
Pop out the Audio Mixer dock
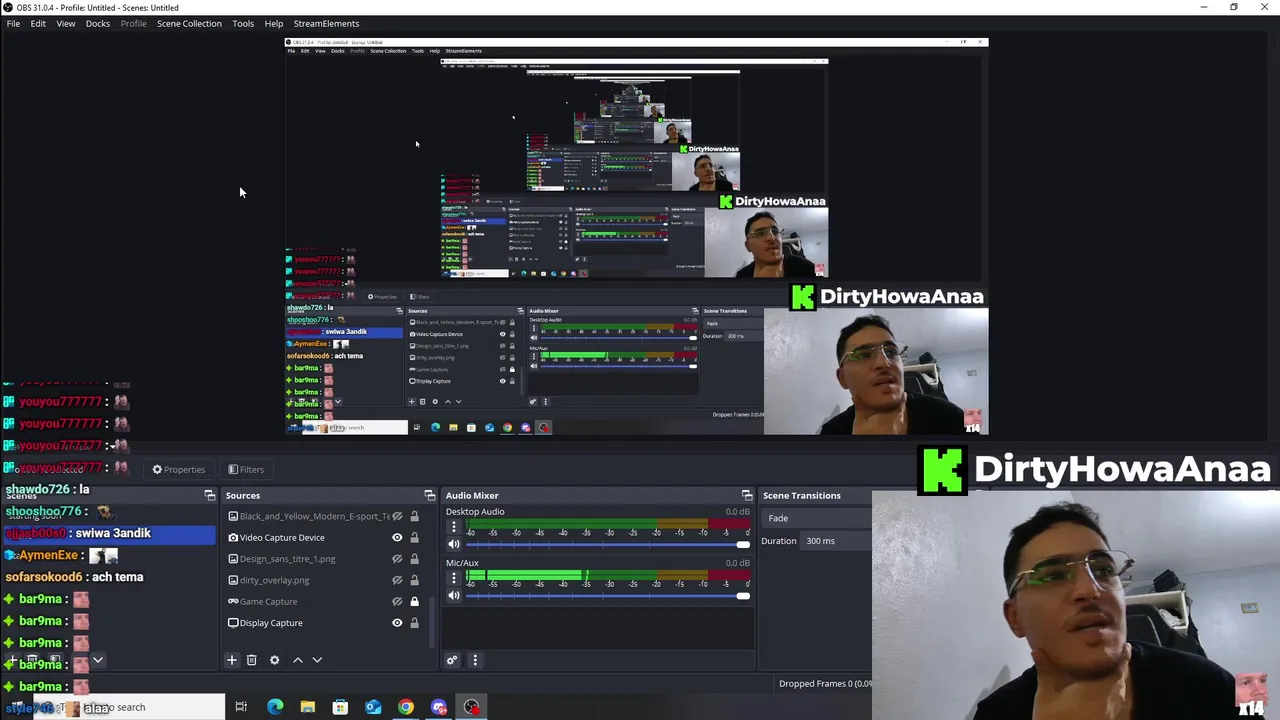tap(746, 495)
